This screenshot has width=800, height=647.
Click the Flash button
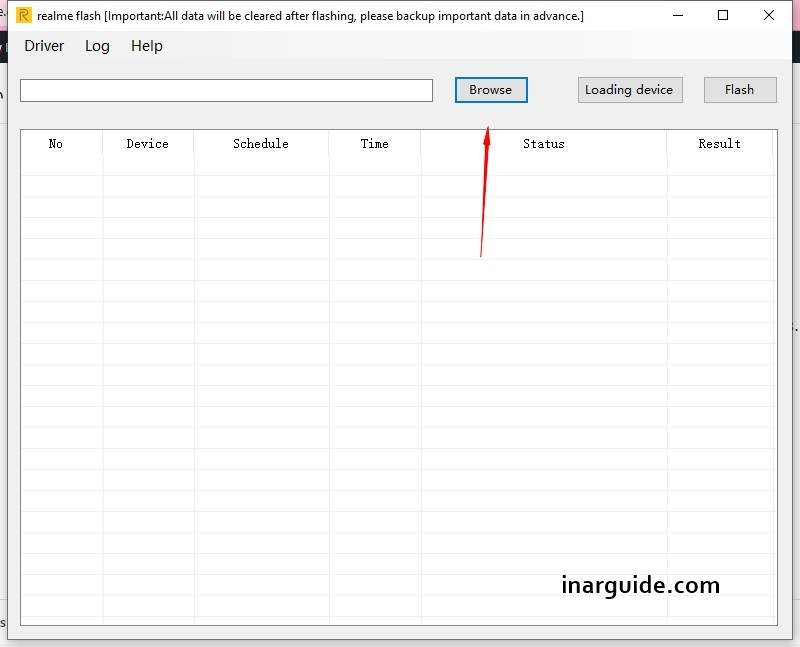740,90
